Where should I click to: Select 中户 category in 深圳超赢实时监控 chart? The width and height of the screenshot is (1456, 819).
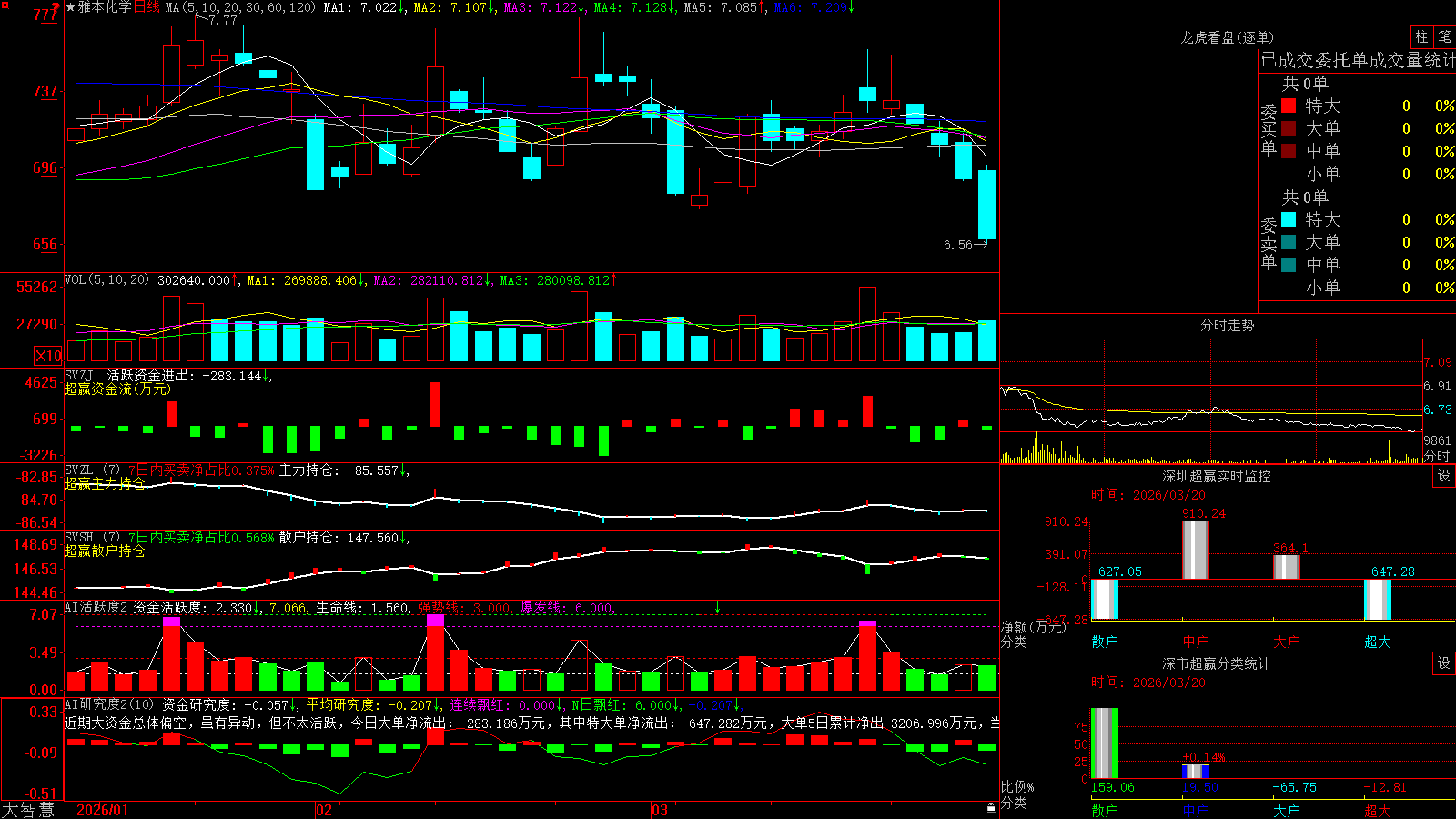1196,642
